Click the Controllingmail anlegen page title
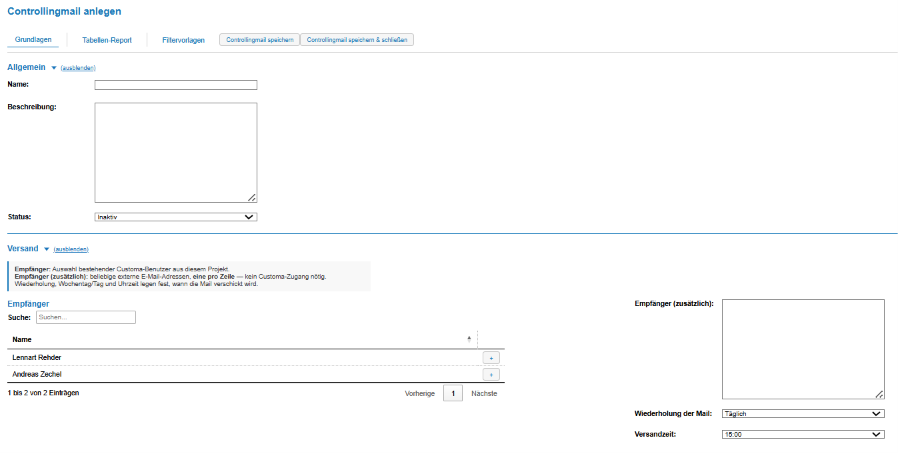This screenshot has width=898, height=453. point(64,11)
